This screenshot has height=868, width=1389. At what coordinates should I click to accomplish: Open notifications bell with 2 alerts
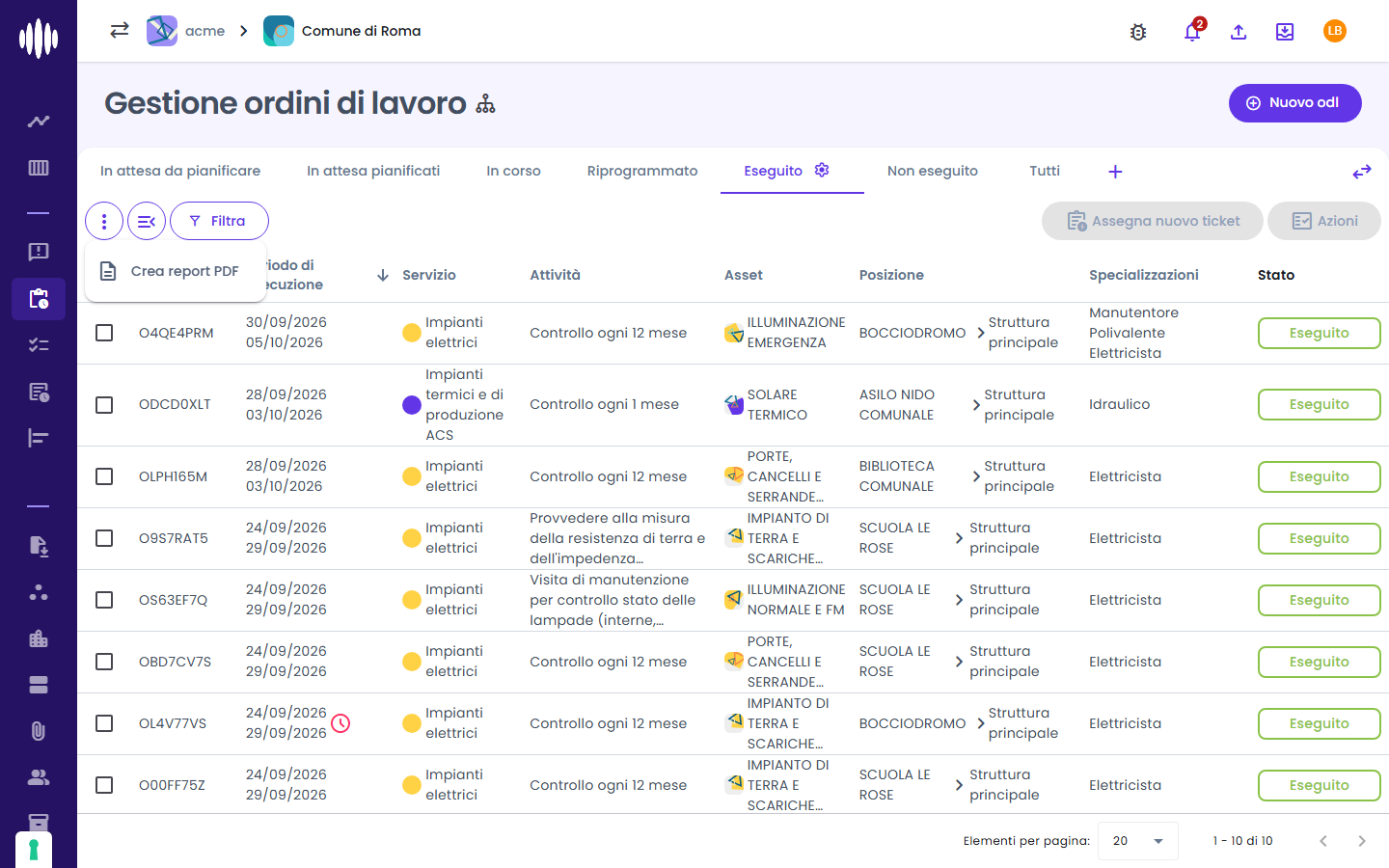pyautogui.click(x=1192, y=31)
